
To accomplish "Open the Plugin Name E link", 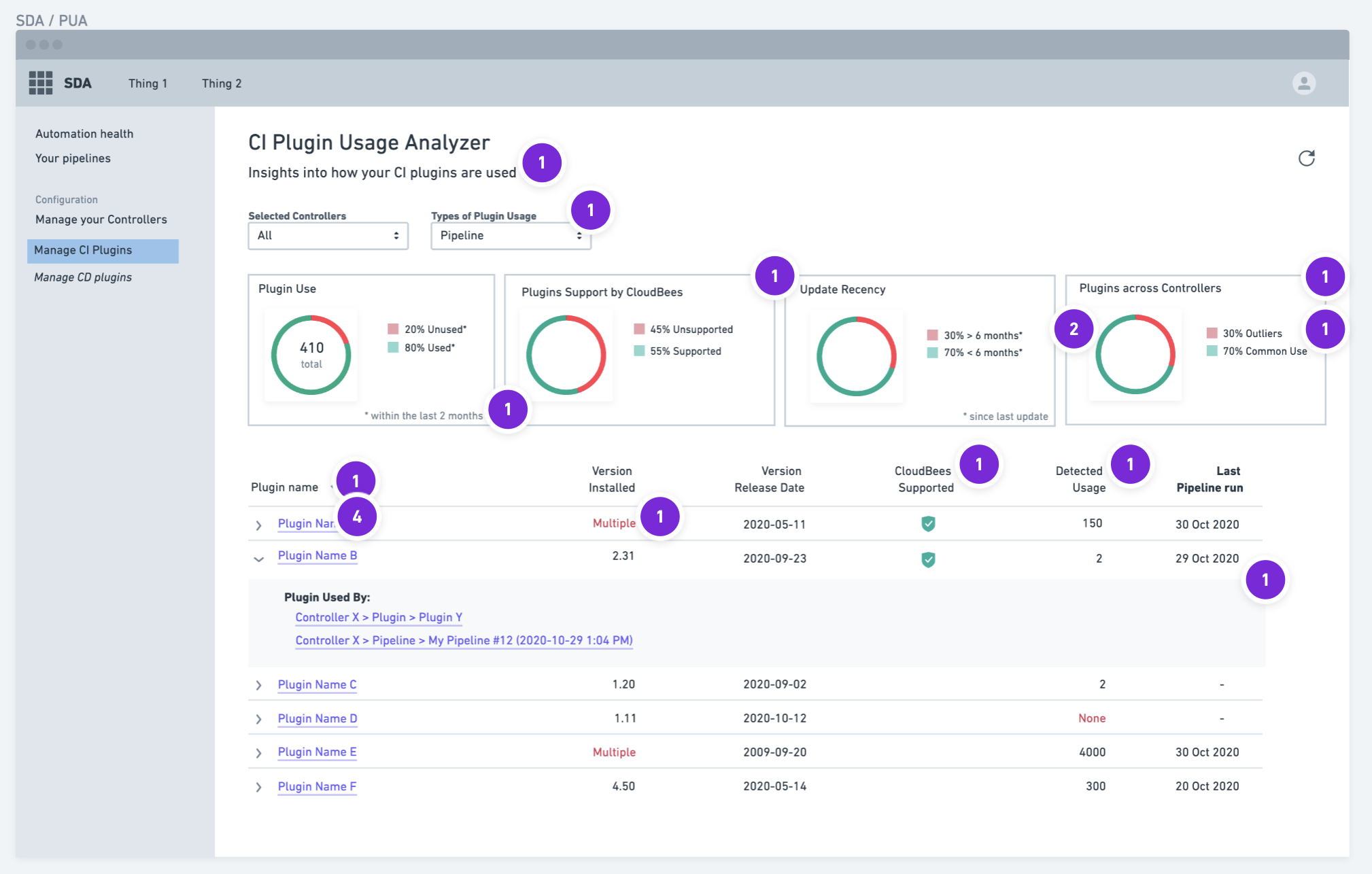I will click(317, 752).
